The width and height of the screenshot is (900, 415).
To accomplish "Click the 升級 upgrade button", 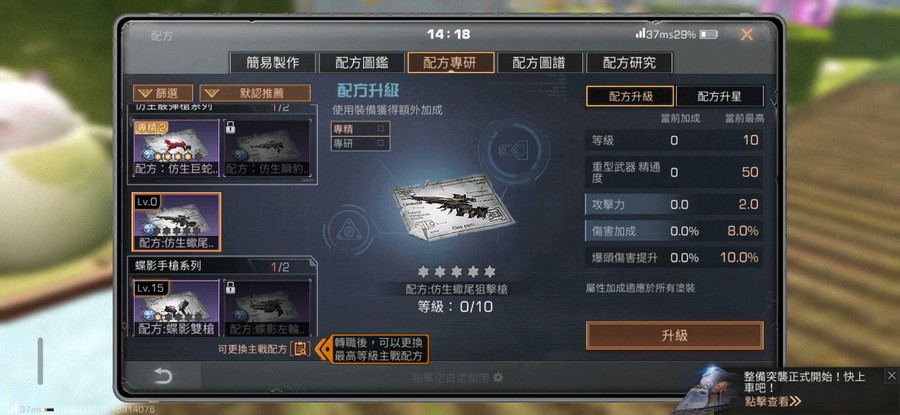I will [674, 336].
